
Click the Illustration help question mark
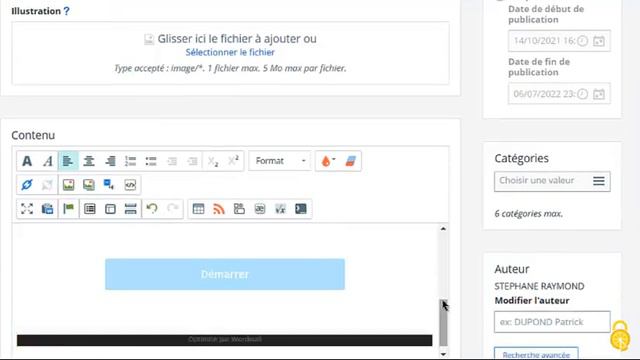click(67, 11)
